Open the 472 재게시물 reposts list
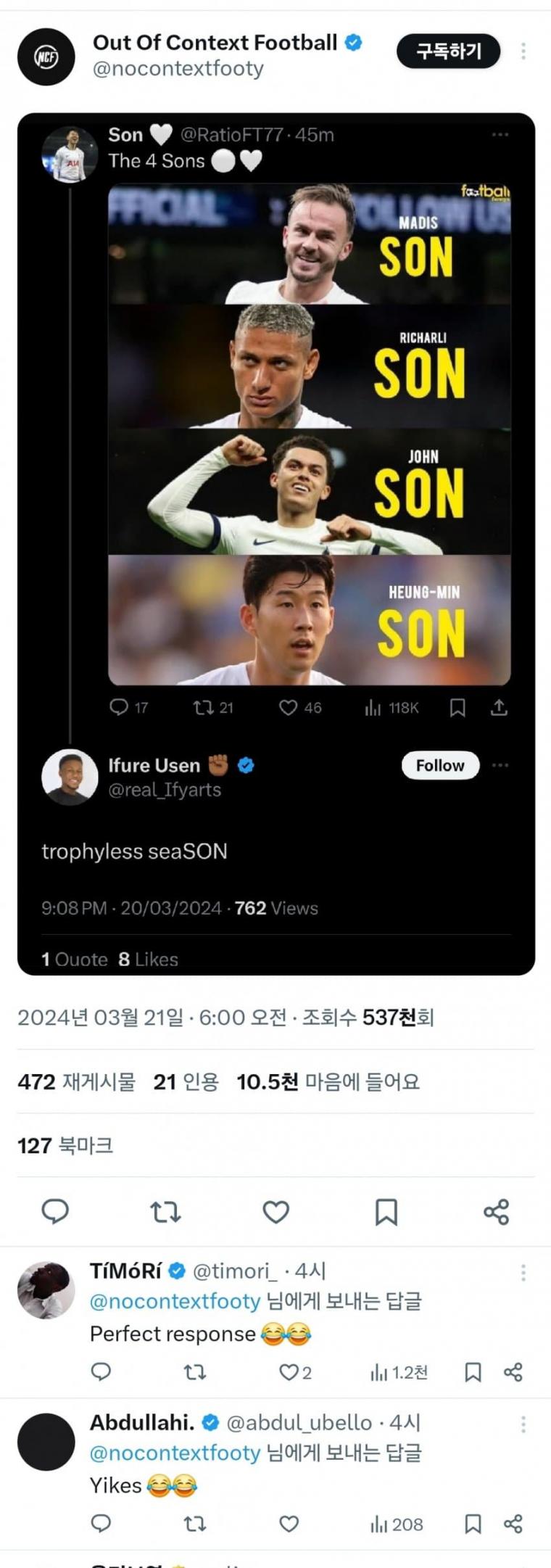 76,1081
